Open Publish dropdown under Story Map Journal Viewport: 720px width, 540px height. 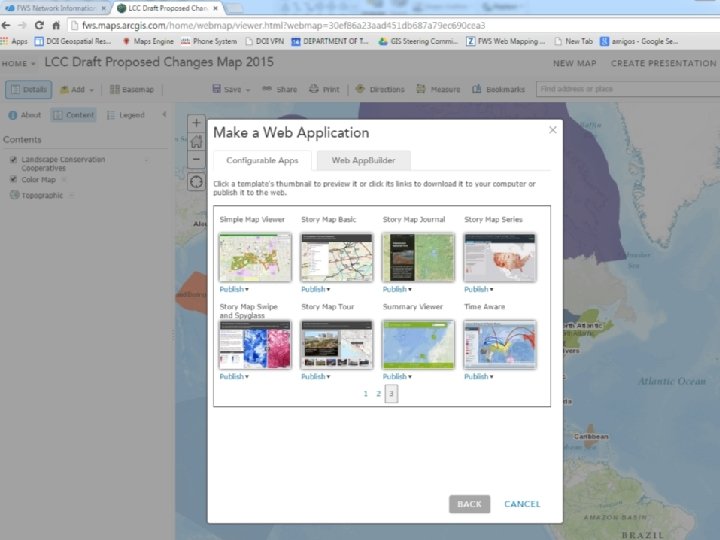coord(397,289)
